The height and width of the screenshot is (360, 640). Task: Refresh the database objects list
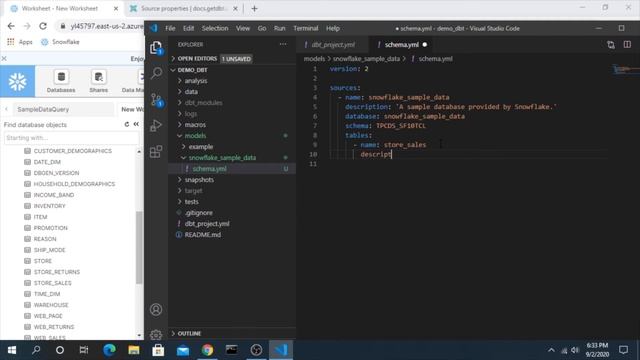(127, 124)
